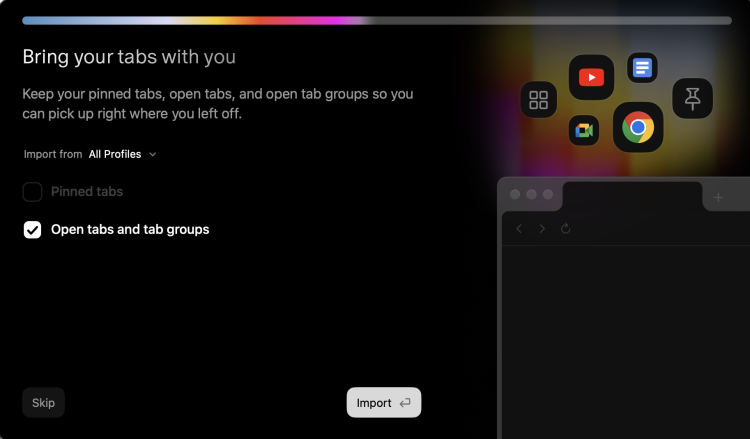Select the dark tab in browser mockup
Image resolution: width=750 pixels, height=439 pixels.
[631, 196]
